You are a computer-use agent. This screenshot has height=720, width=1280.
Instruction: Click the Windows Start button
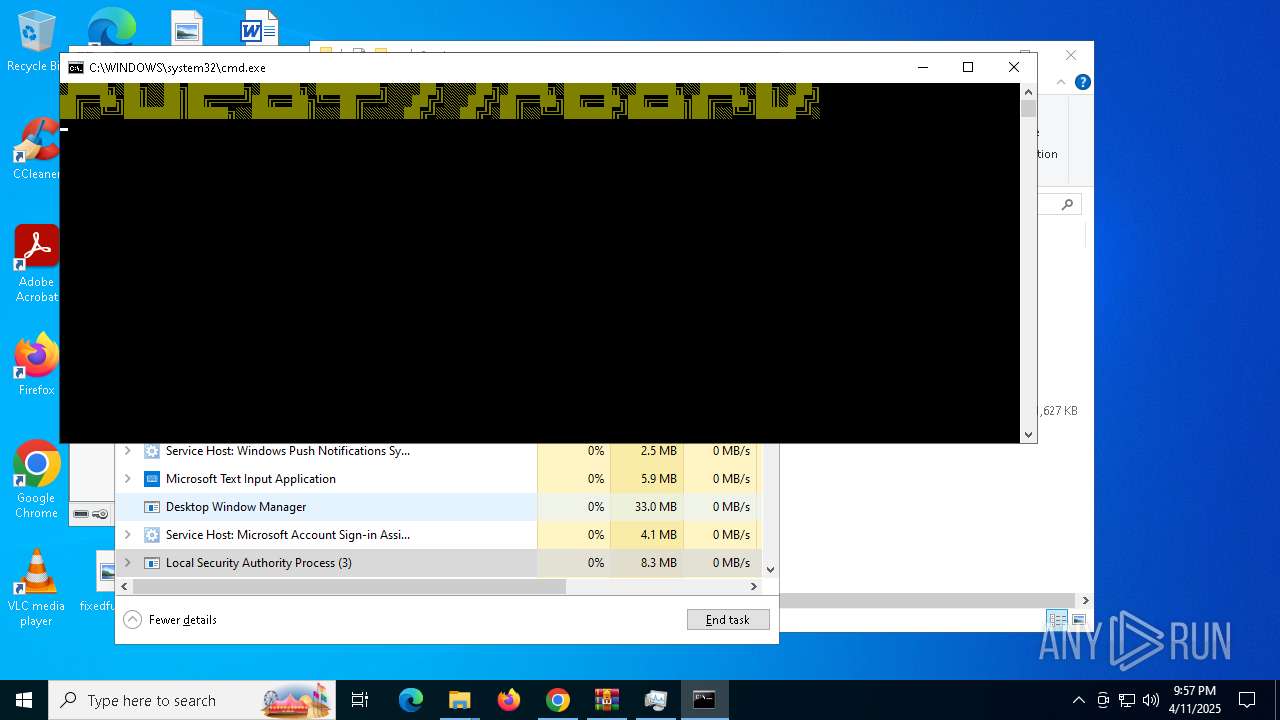click(24, 700)
